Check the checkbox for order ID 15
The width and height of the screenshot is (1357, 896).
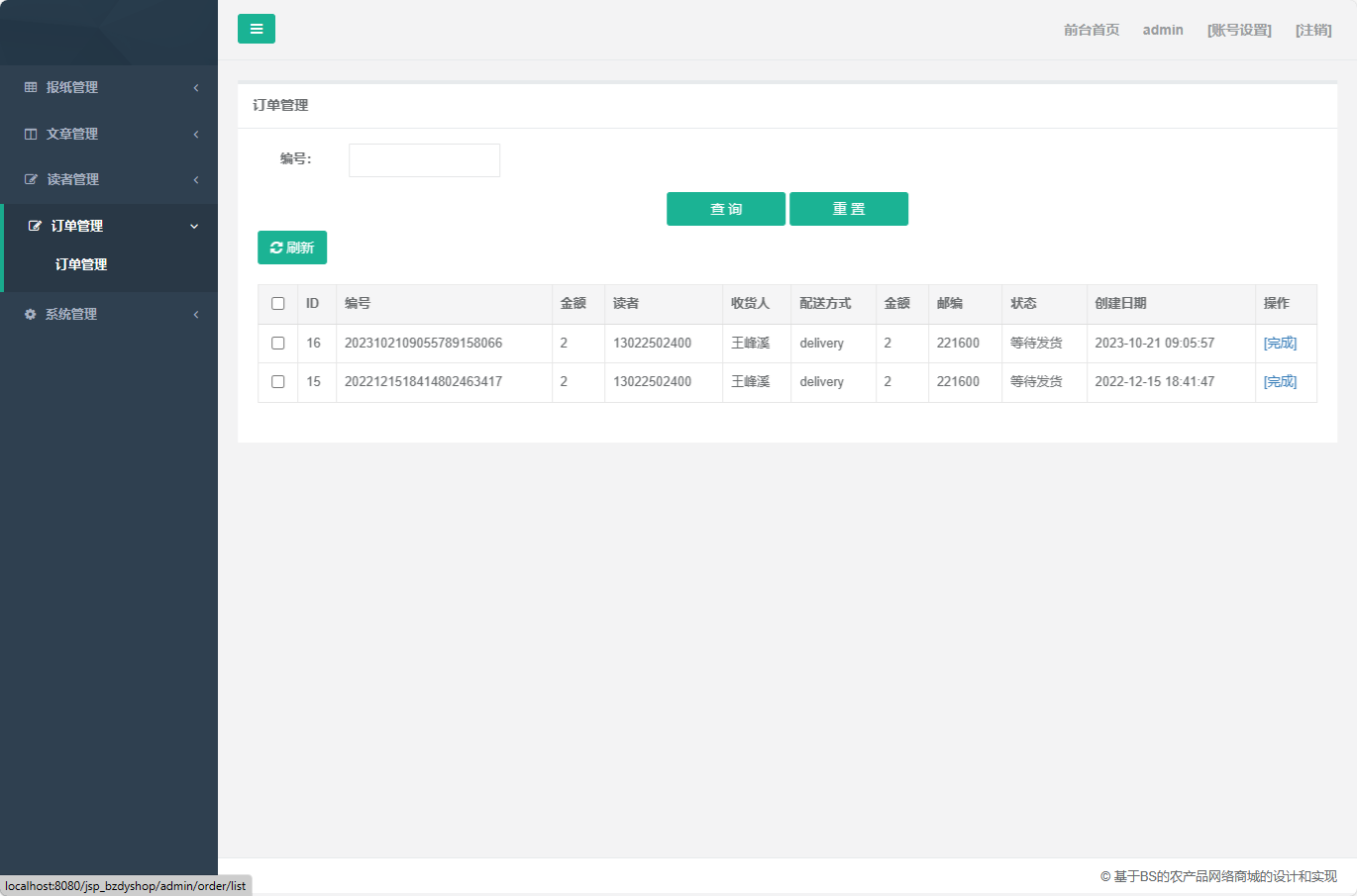(x=278, y=381)
